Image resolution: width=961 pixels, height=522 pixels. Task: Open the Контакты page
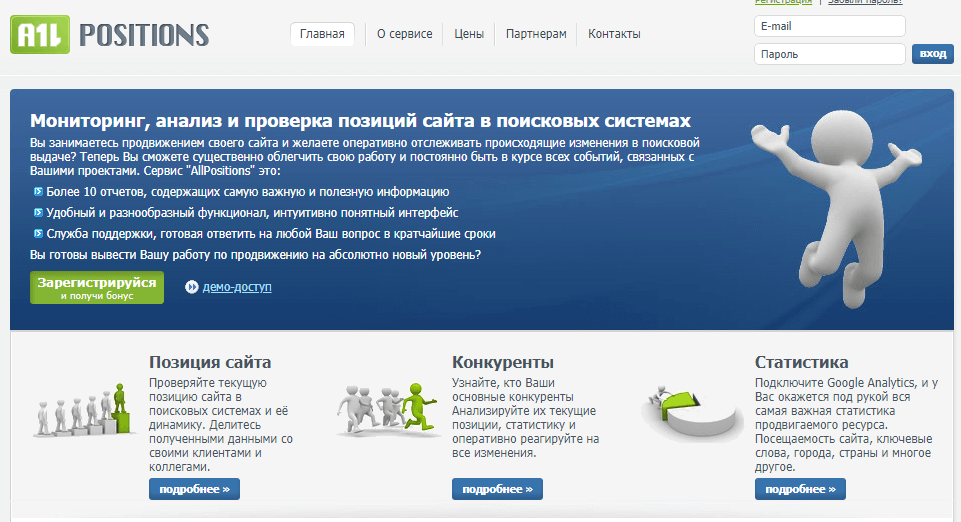tap(614, 34)
